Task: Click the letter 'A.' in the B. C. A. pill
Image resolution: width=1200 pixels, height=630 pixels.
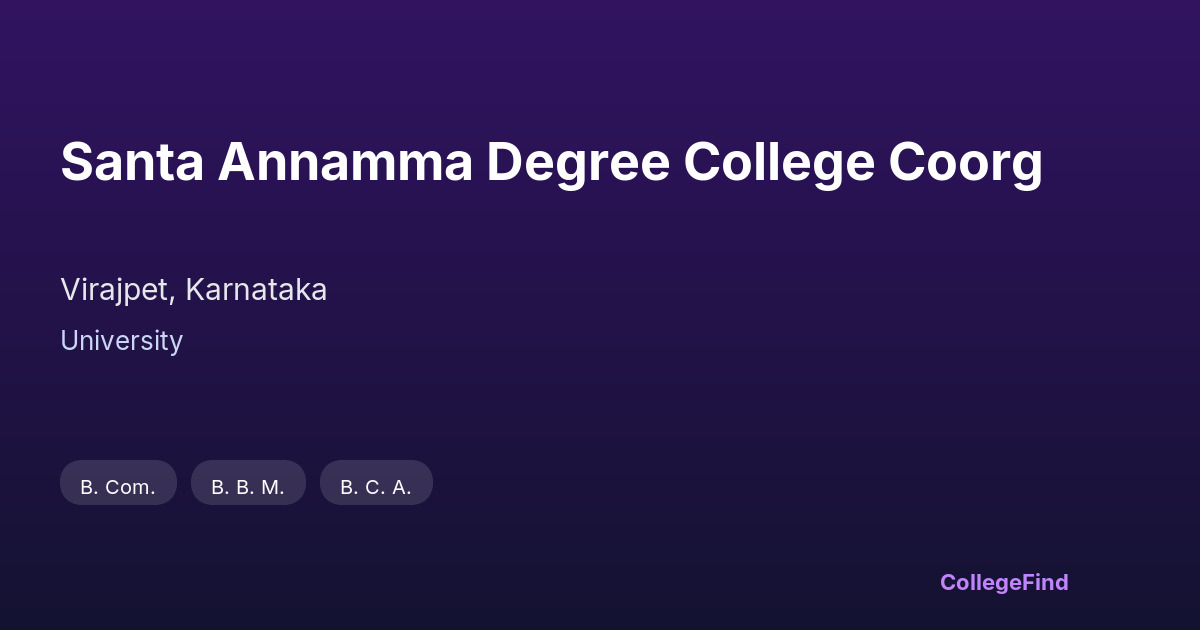Action: (x=402, y=487)
